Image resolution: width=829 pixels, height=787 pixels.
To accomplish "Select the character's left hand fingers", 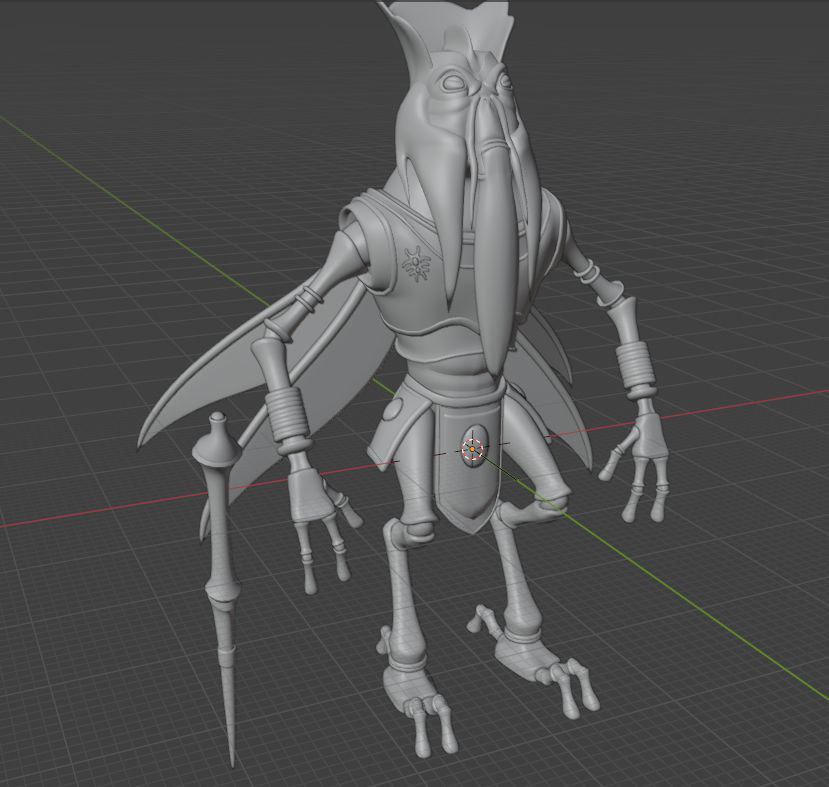I will pos(645,470).
